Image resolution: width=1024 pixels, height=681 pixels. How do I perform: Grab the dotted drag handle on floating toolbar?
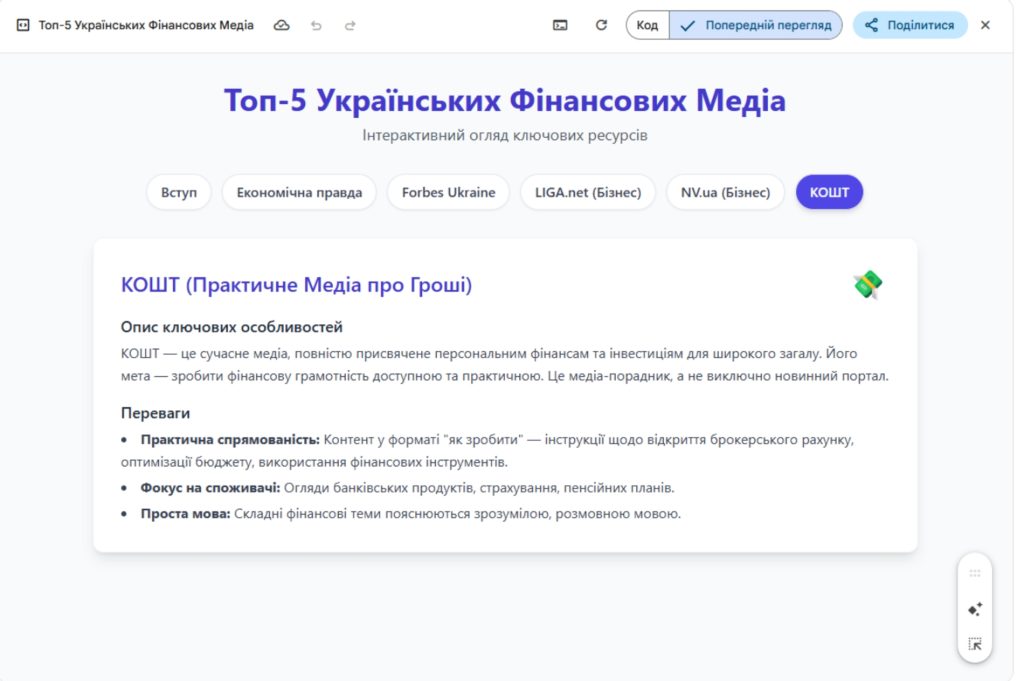pos(974,572)
